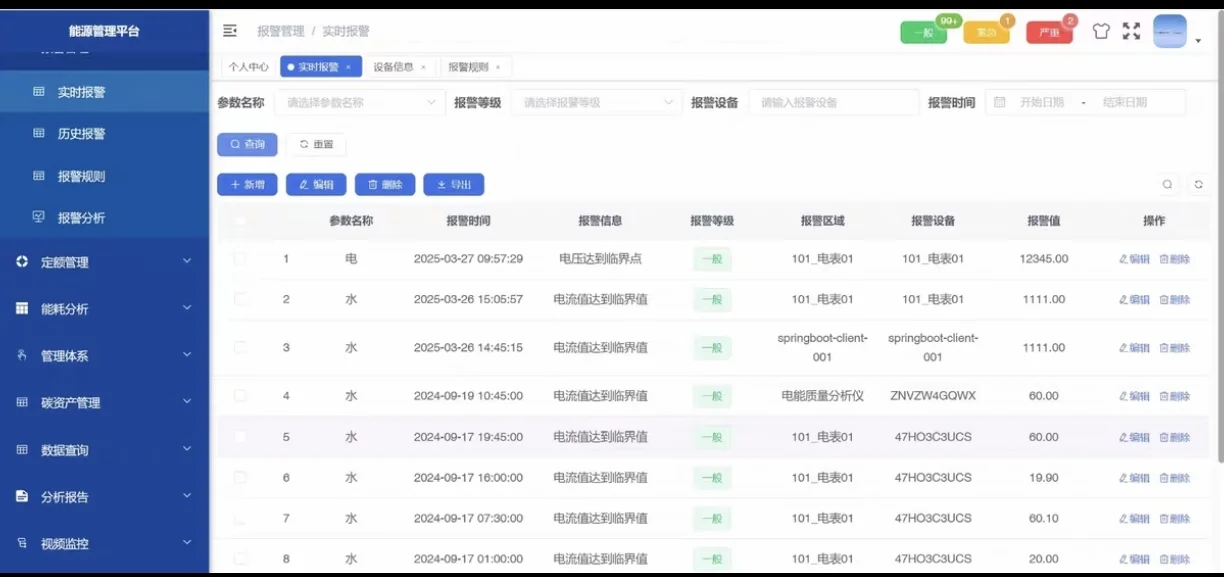The image size is (1224, 577).
Task: Collapse the sidebar with the hamburger icon
Action: point(229,30)
